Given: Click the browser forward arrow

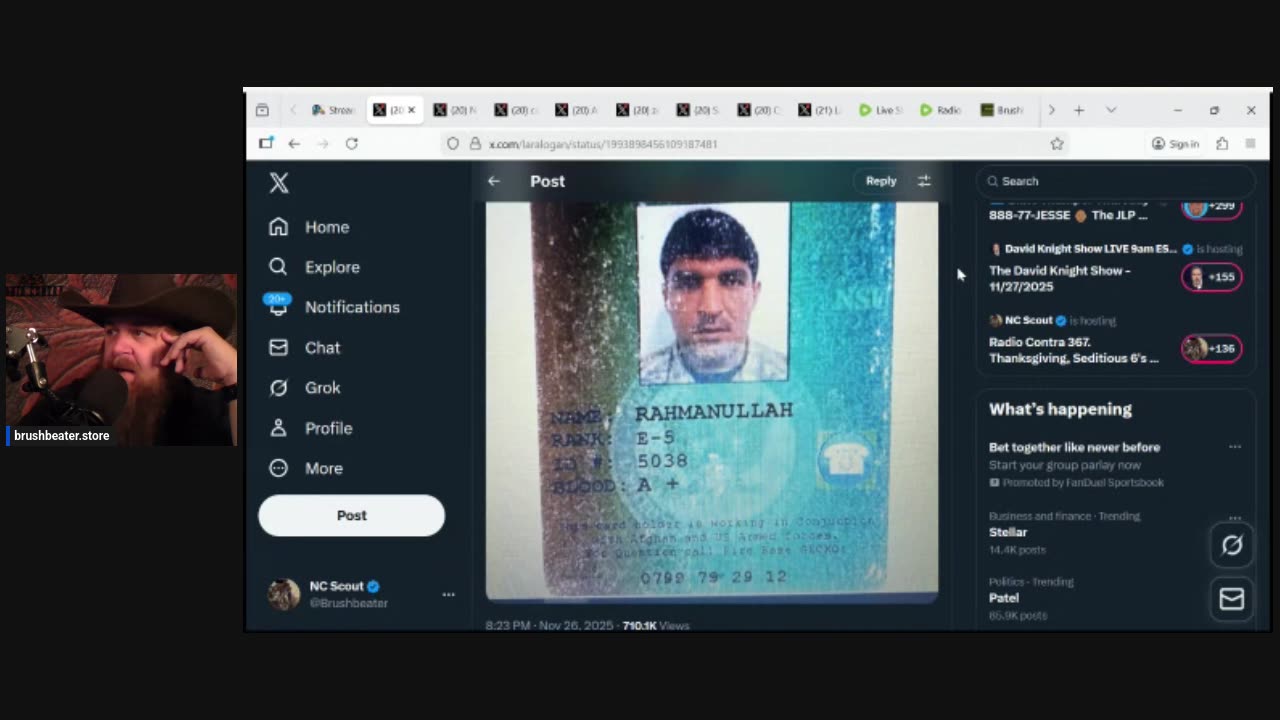Looking at the screenshot, I should 323,143.
